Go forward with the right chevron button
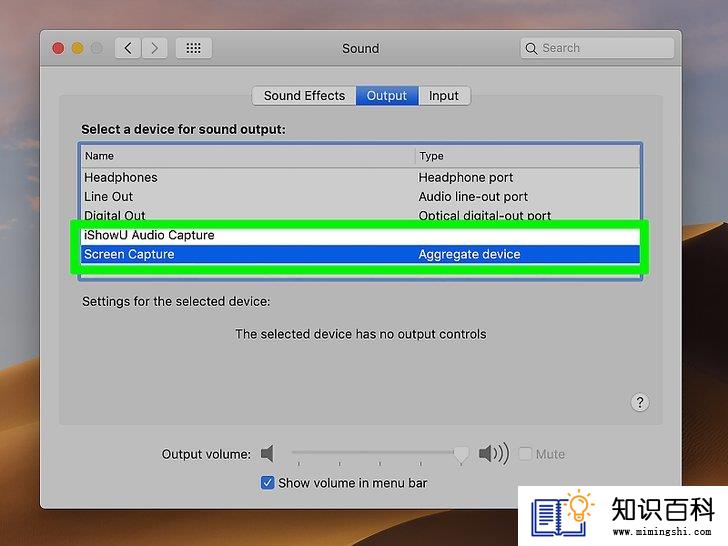The height and width of the screenshot is (546, 728). coord(155,48)
